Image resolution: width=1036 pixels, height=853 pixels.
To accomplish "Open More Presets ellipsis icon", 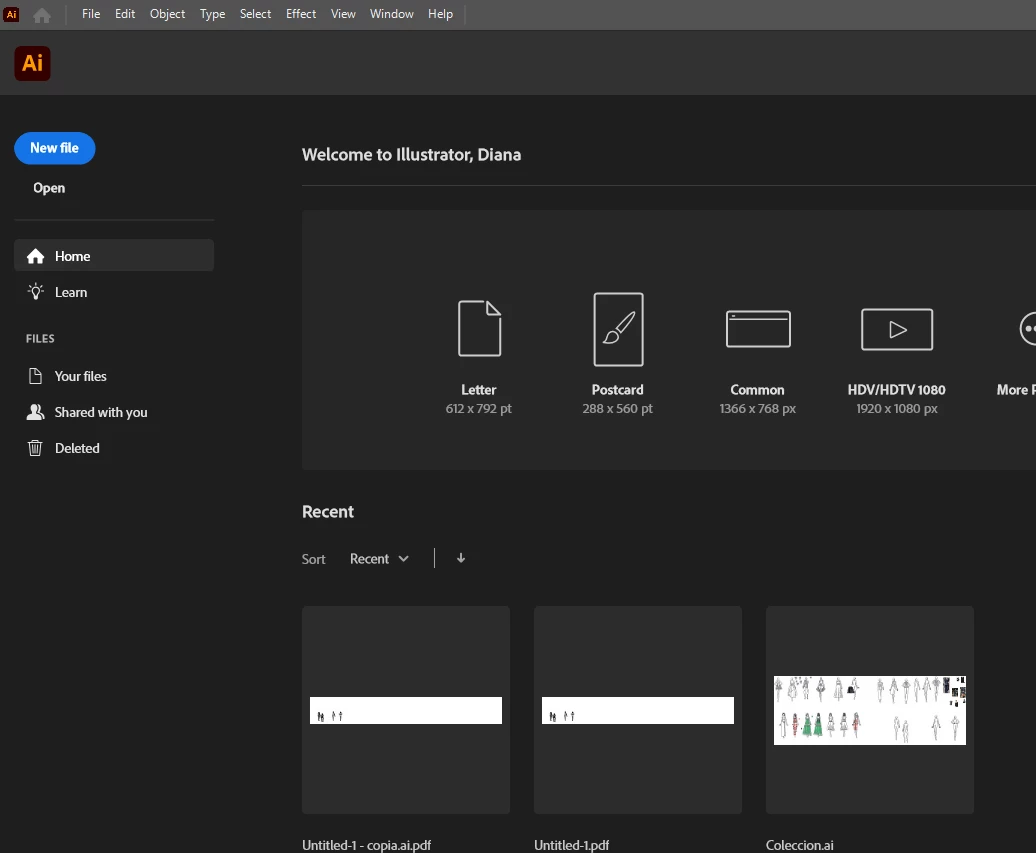I will 1027,328.
